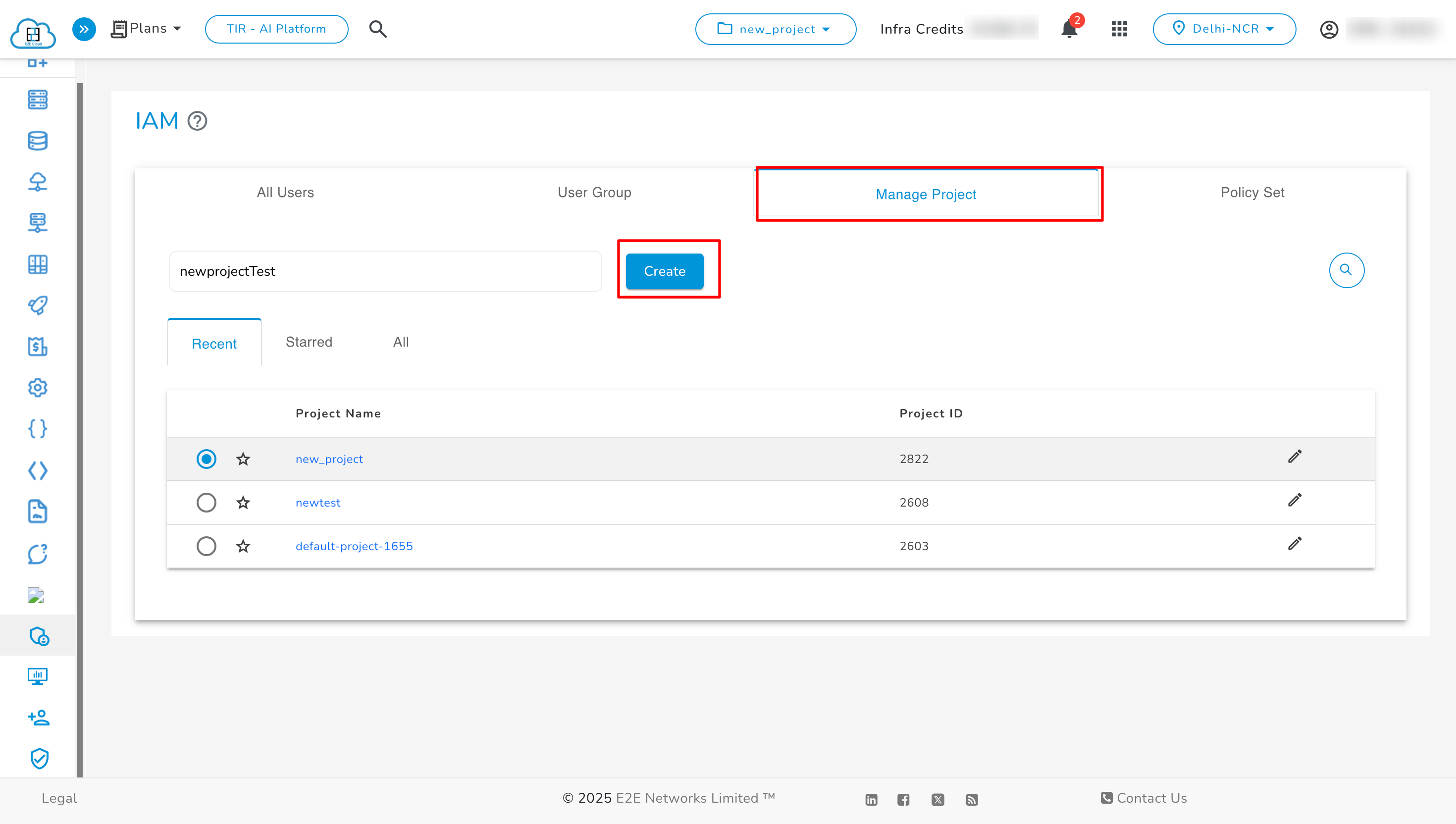The width and height of the screenshot is (1456, 824).
Task: Expand sidebar with double-arrow icon
Action: [x=84, y=29]
